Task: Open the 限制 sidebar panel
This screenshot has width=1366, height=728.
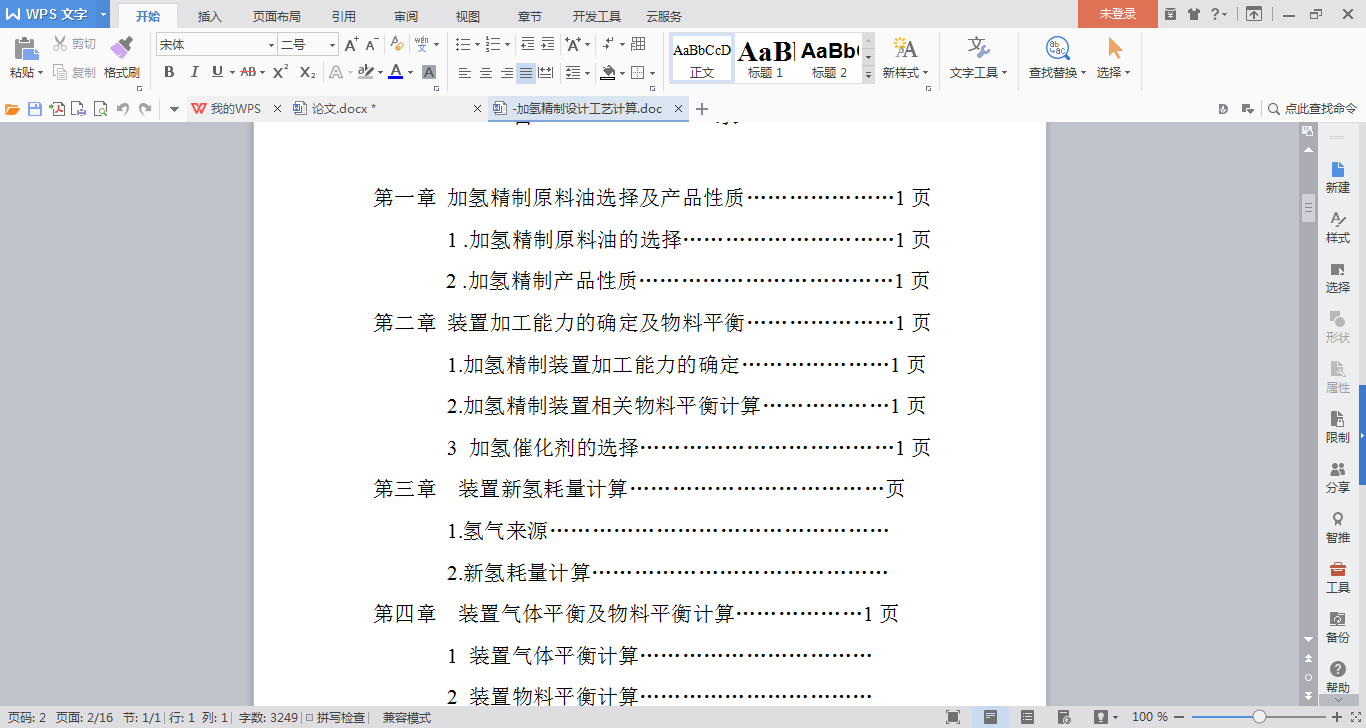Action: [1337, 427]
